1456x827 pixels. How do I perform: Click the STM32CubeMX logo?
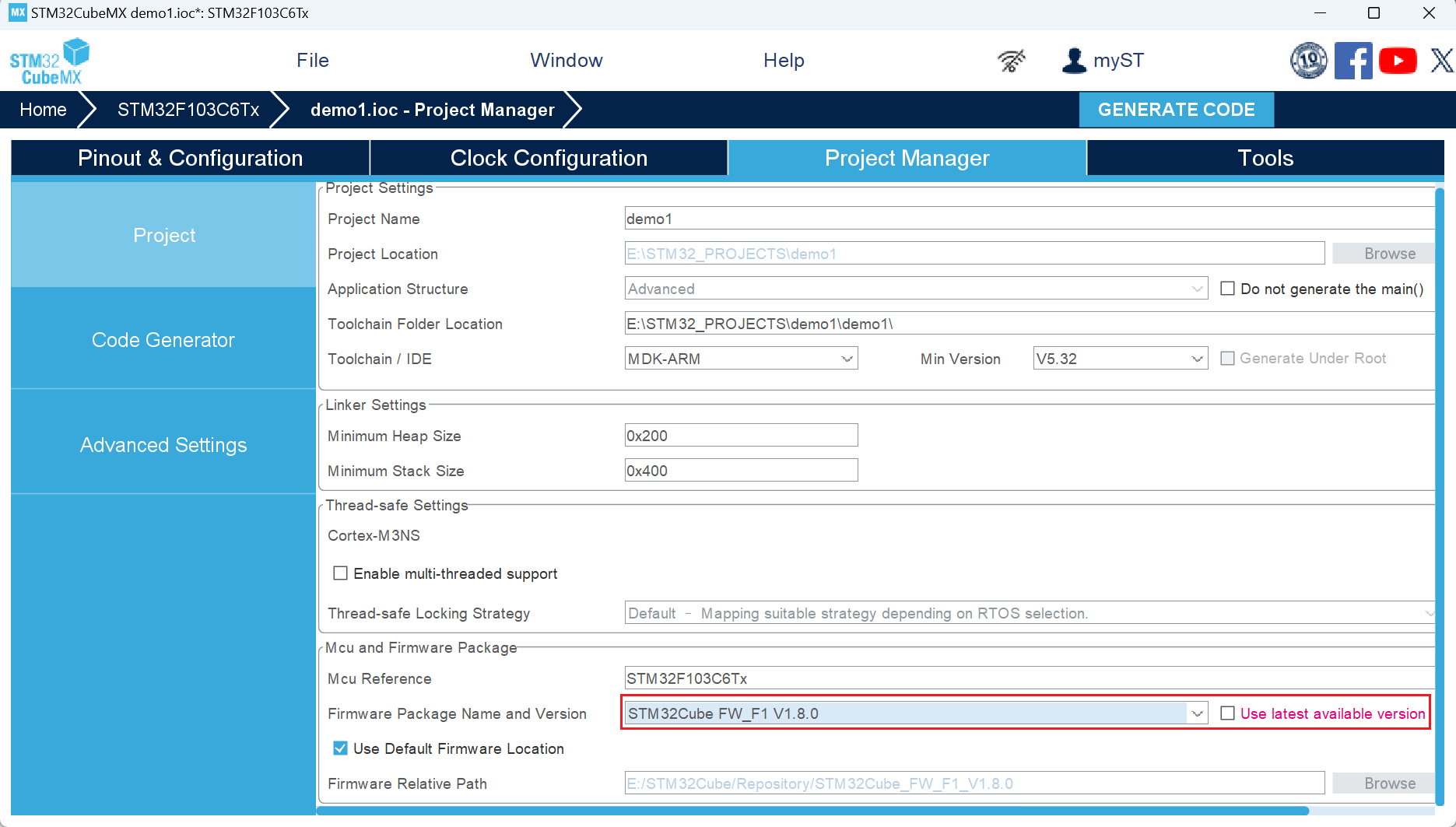click(49, 61)
